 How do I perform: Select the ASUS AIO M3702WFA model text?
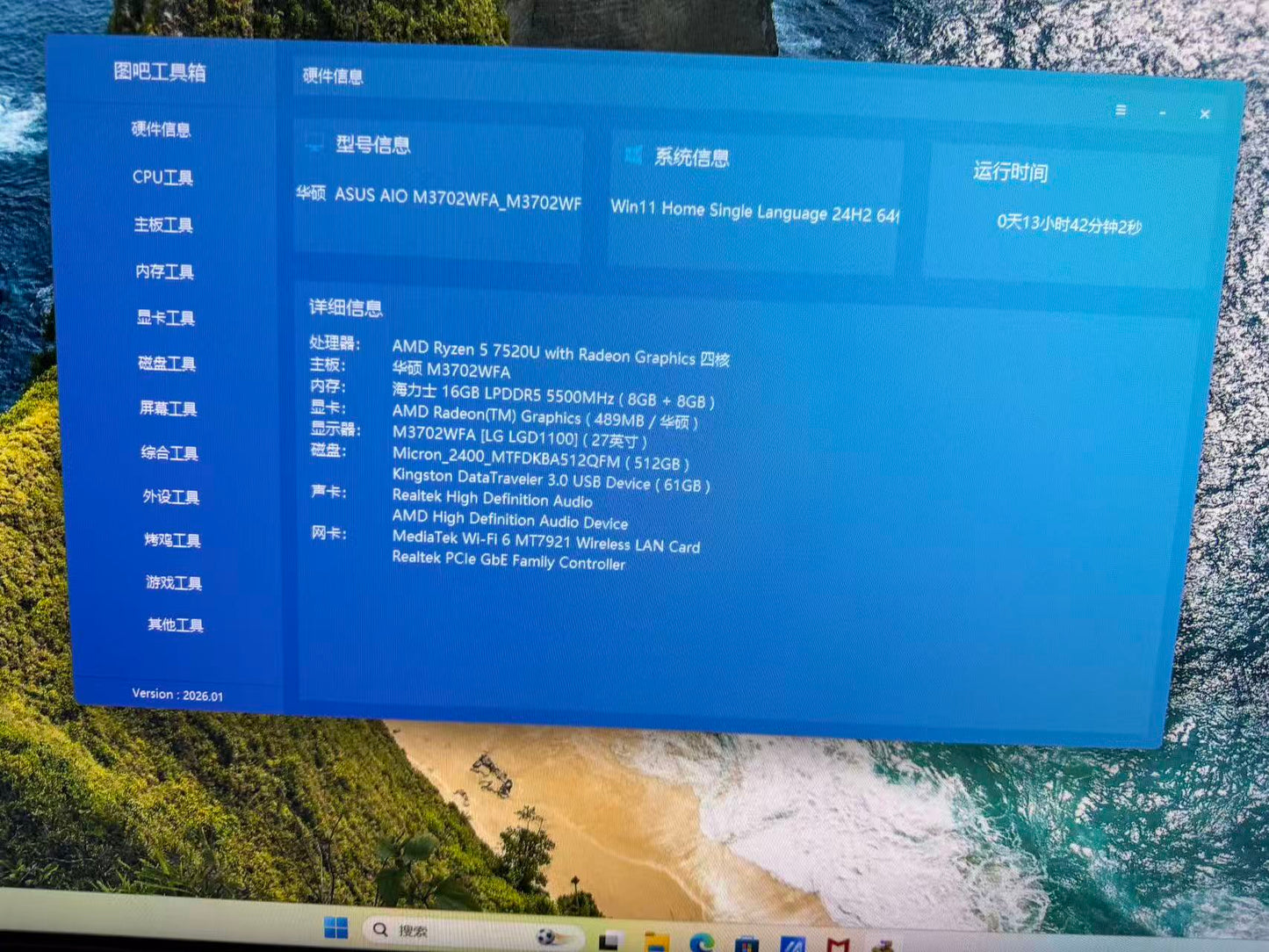(x=438, y=197)
